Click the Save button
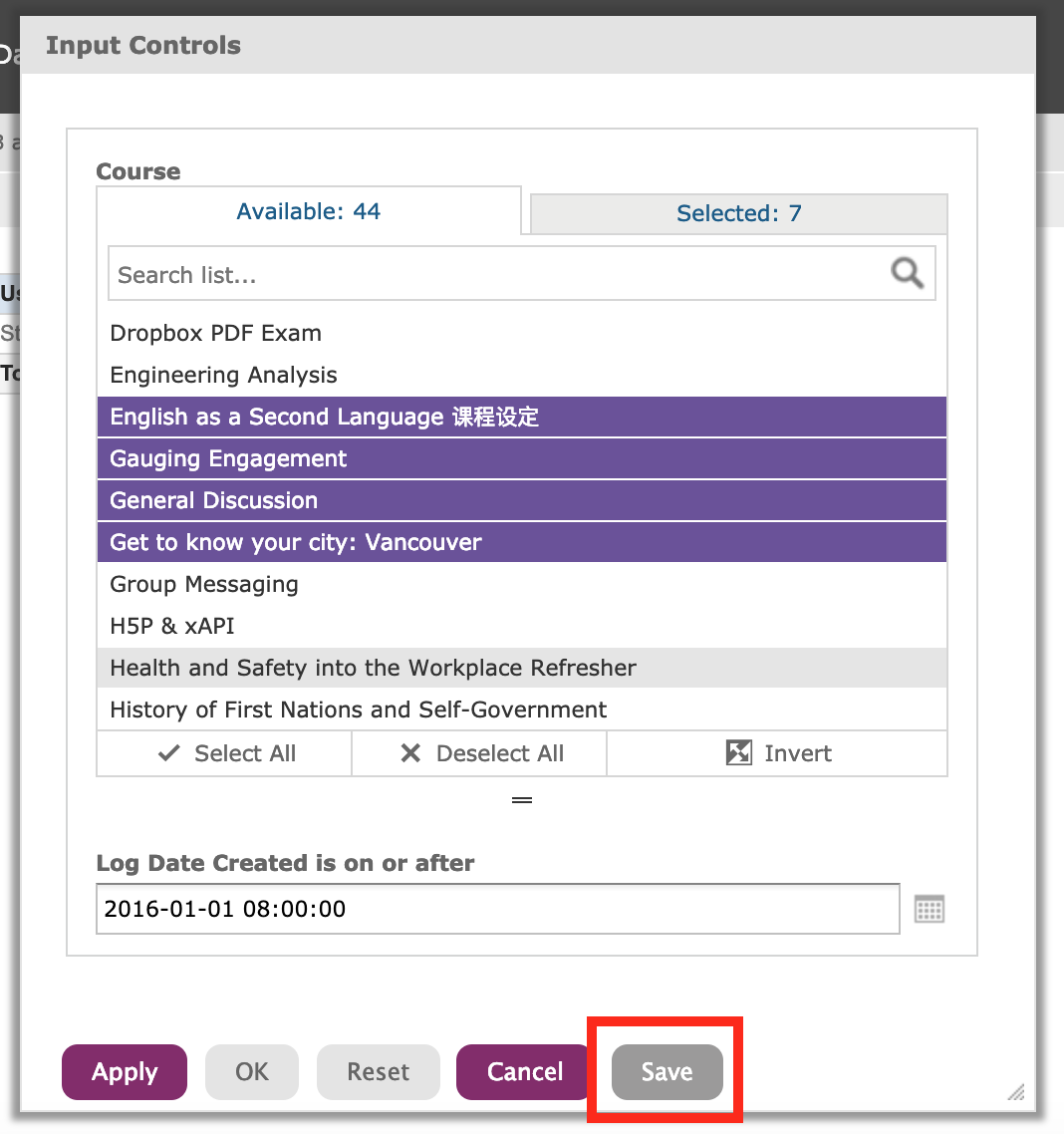Image resolution: width=1064 pixels, height=1134 pixels. coord(667,1072)
